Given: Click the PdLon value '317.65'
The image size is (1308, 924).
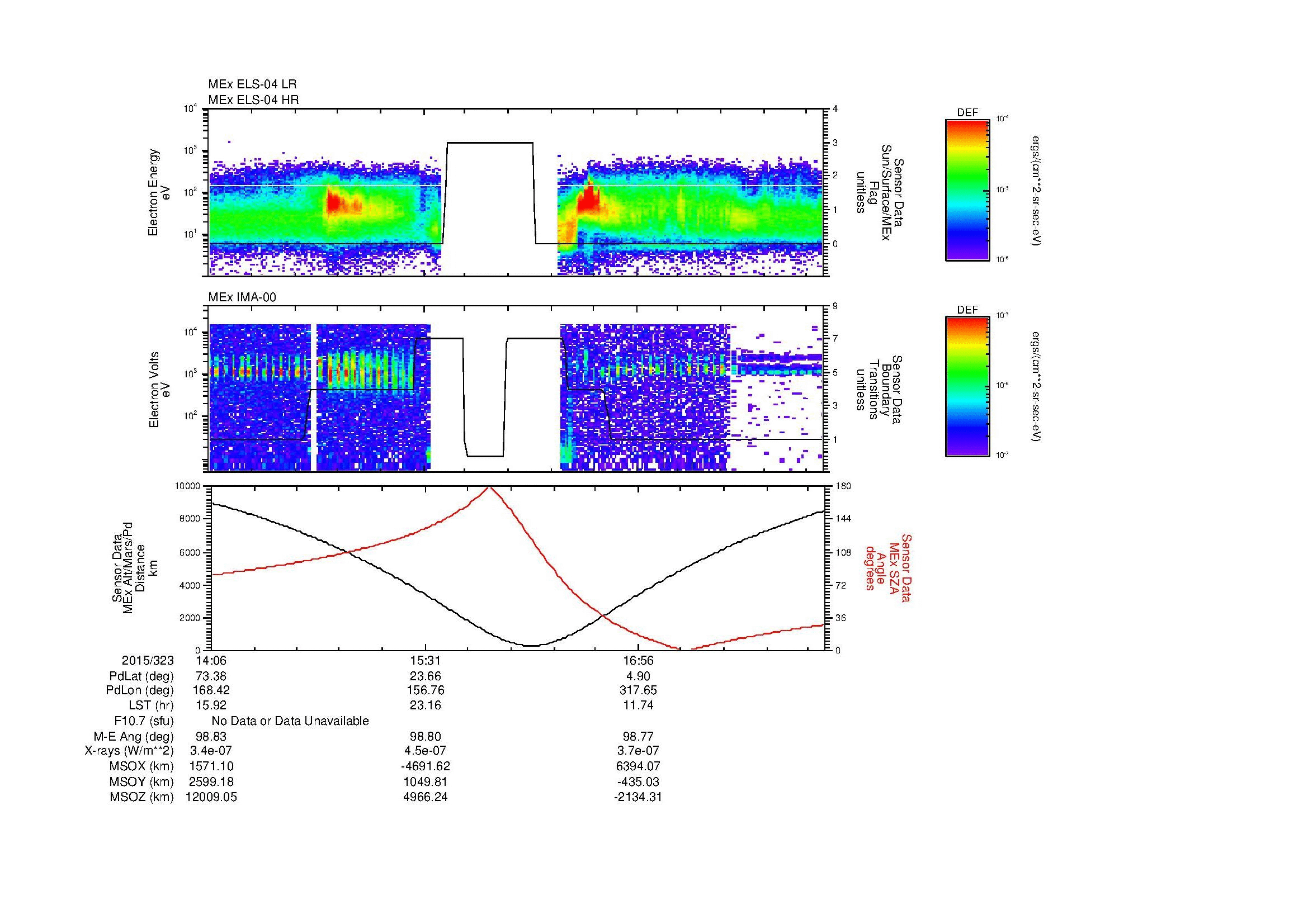Looking at the screenshot, I should (x=638, y=690).
